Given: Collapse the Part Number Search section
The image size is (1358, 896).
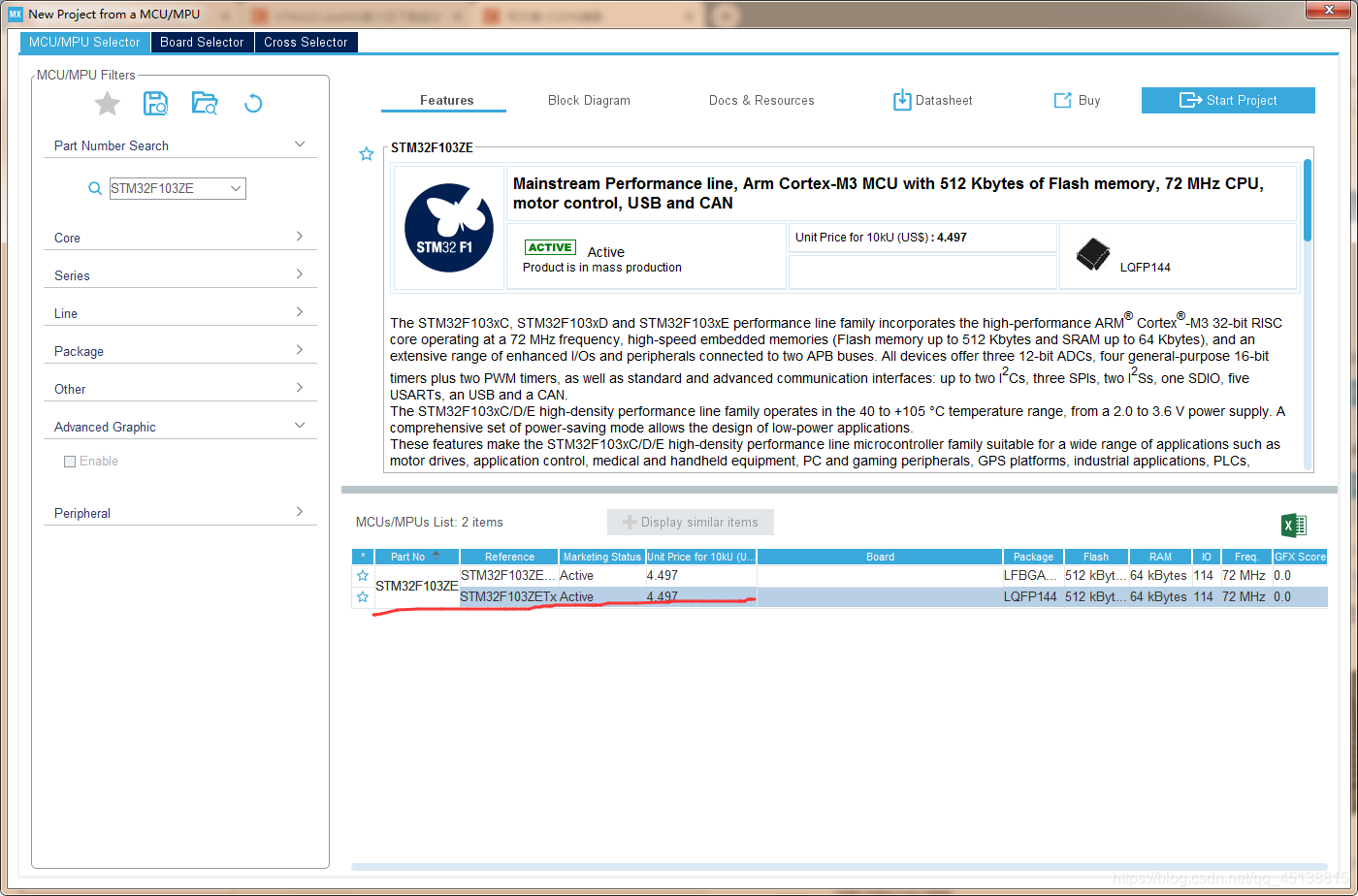Looking at the screenshot, I should [300, 144].
